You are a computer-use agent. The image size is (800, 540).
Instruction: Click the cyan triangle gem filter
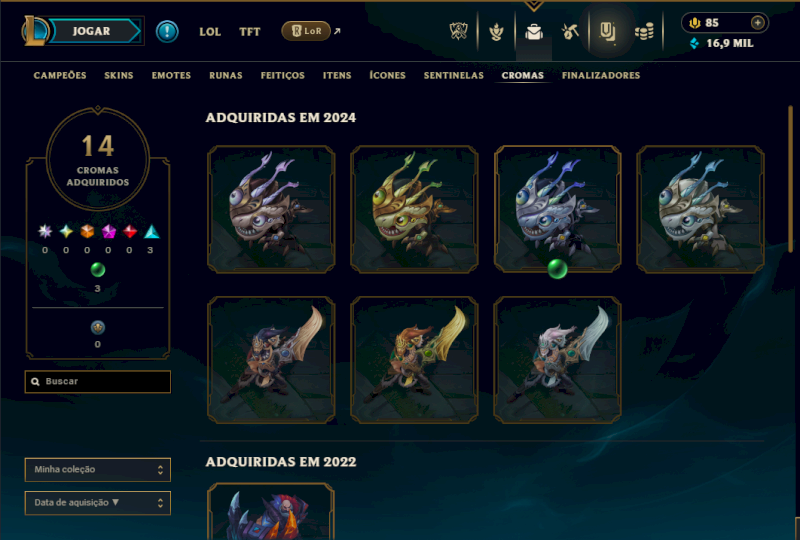[151, 232]
